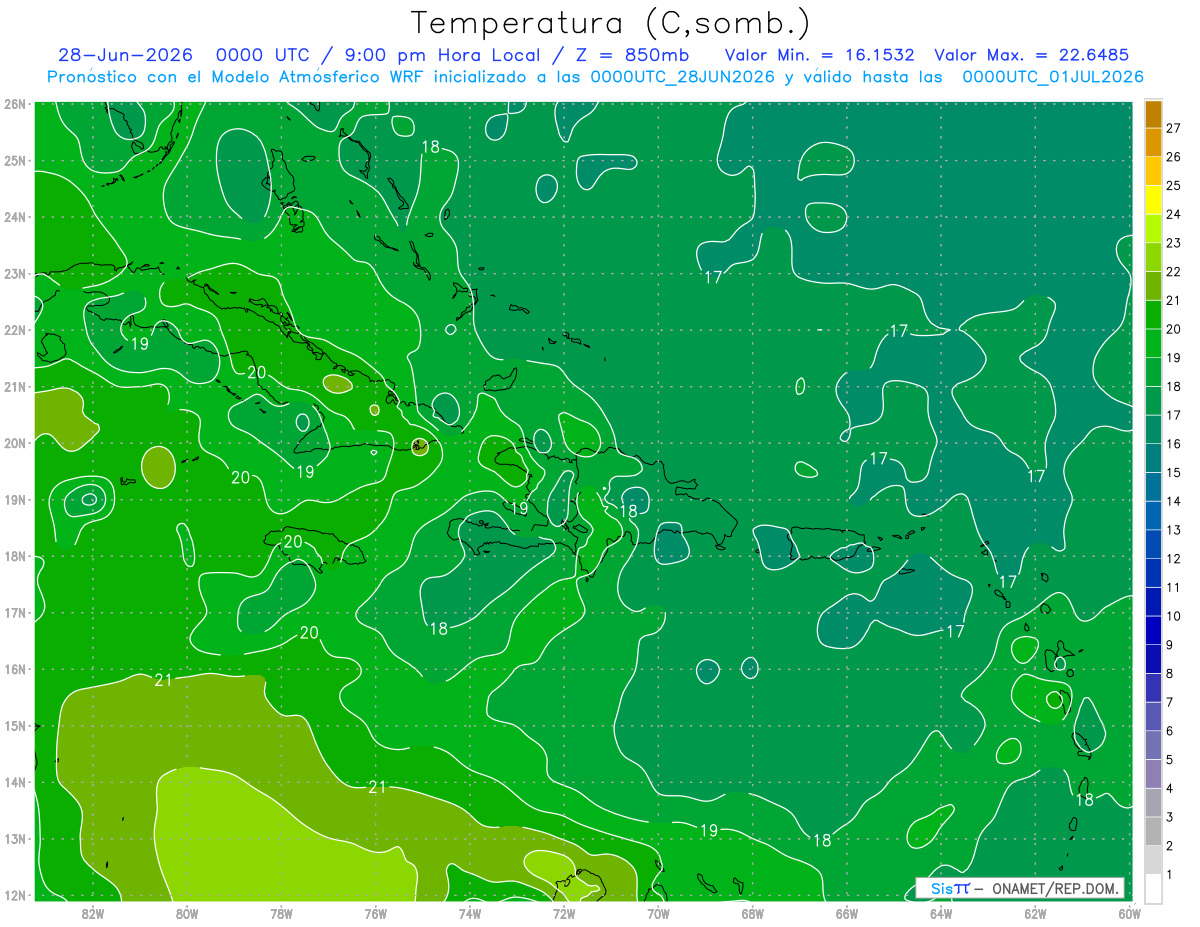The height and width of the screenshot is (927, 1200).
Task: Select the number 13 on the color scale
Action: pos(1173,530)
